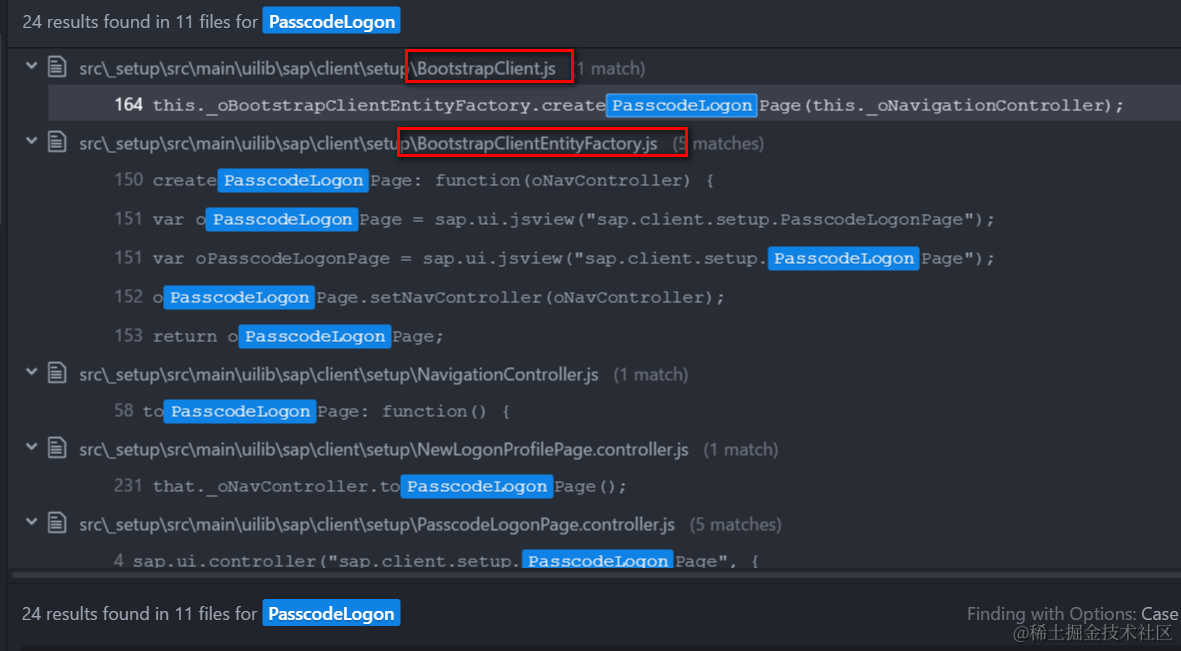This screenshot has width=1181, height=651.
Task: Open the NavigationController.js file path
Action: tap(339, 374)
